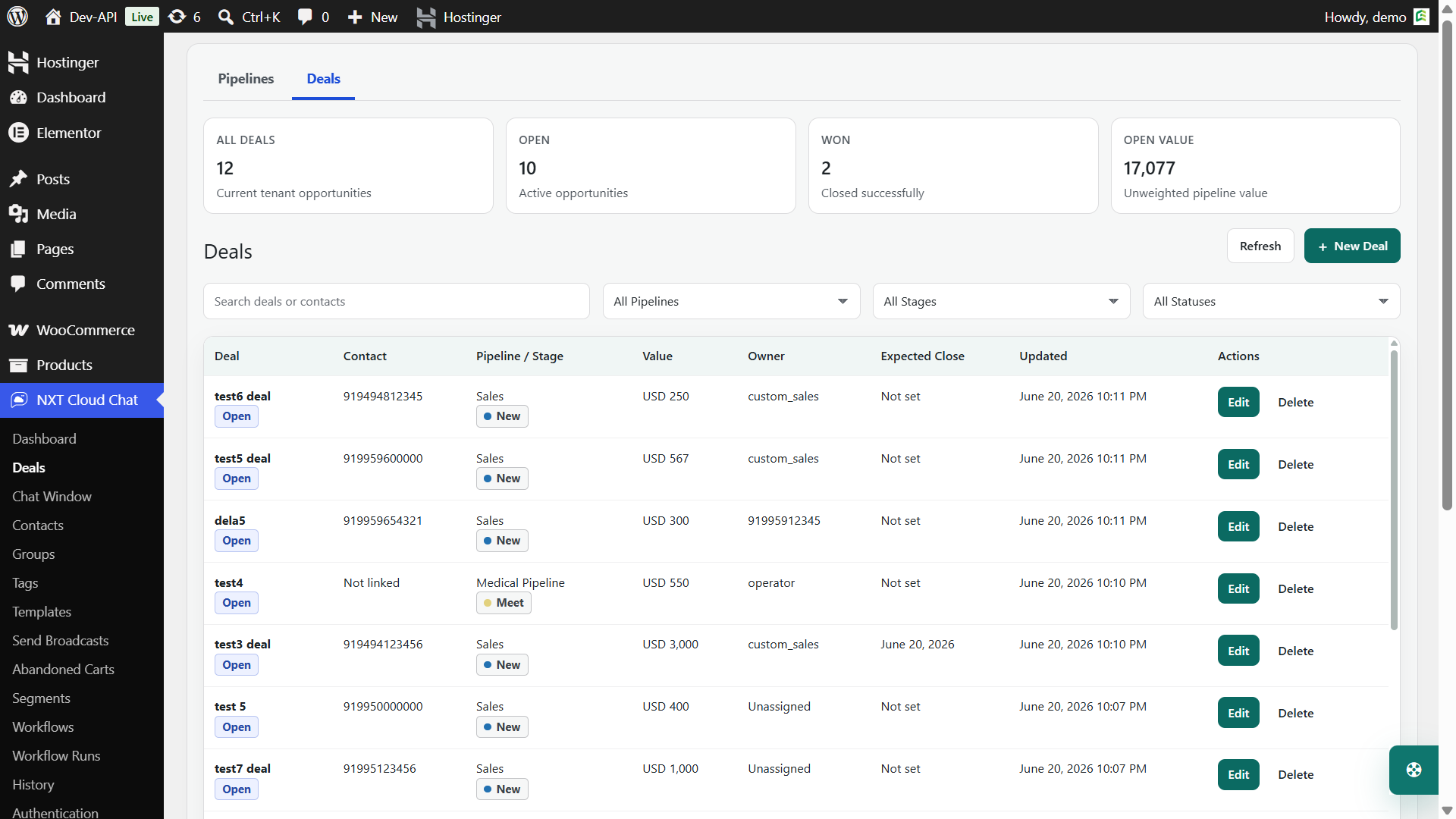Open the WordPress logo menu
Image resolution: width=1456 pixels, height=819 pixels.
tap(17, 17)
